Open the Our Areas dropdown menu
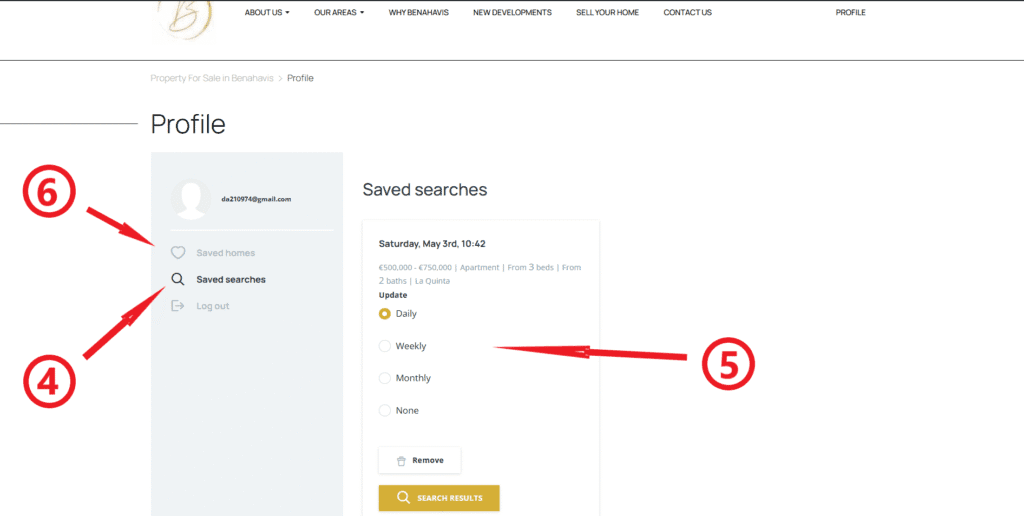 point(338,13)
